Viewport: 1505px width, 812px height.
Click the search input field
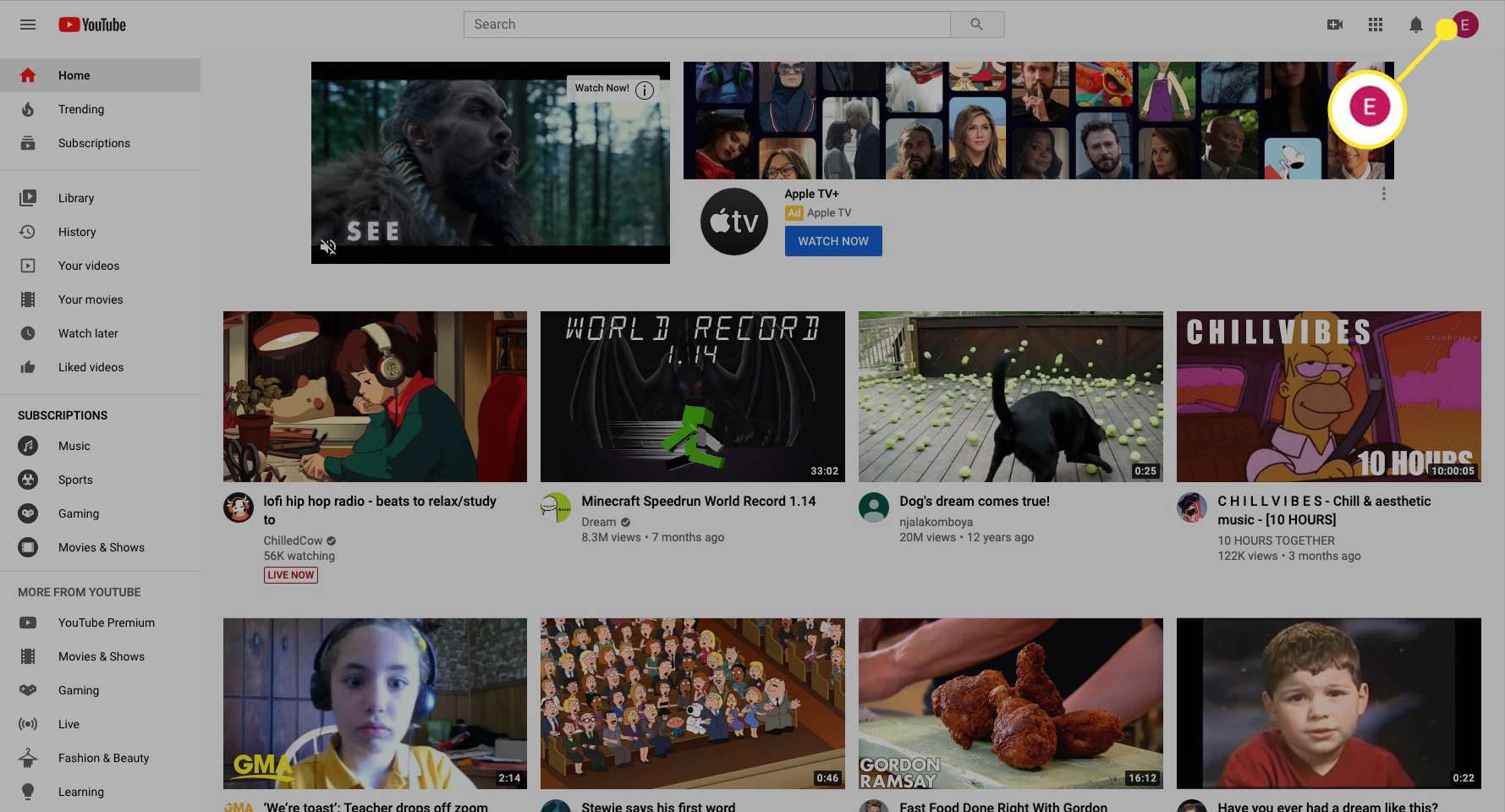point(707,25)
